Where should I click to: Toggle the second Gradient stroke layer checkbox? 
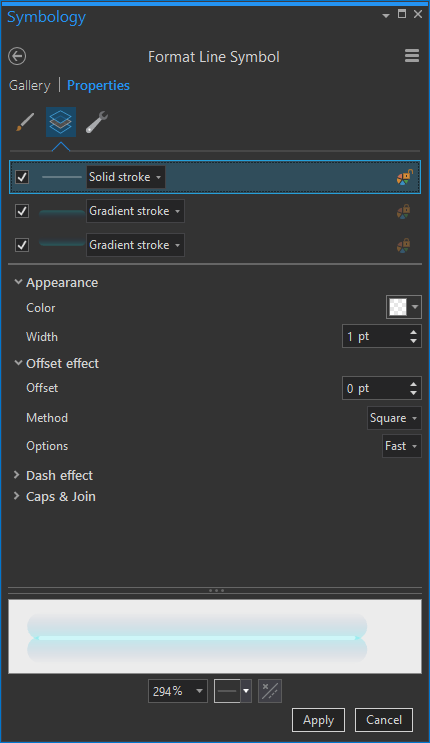22,245
